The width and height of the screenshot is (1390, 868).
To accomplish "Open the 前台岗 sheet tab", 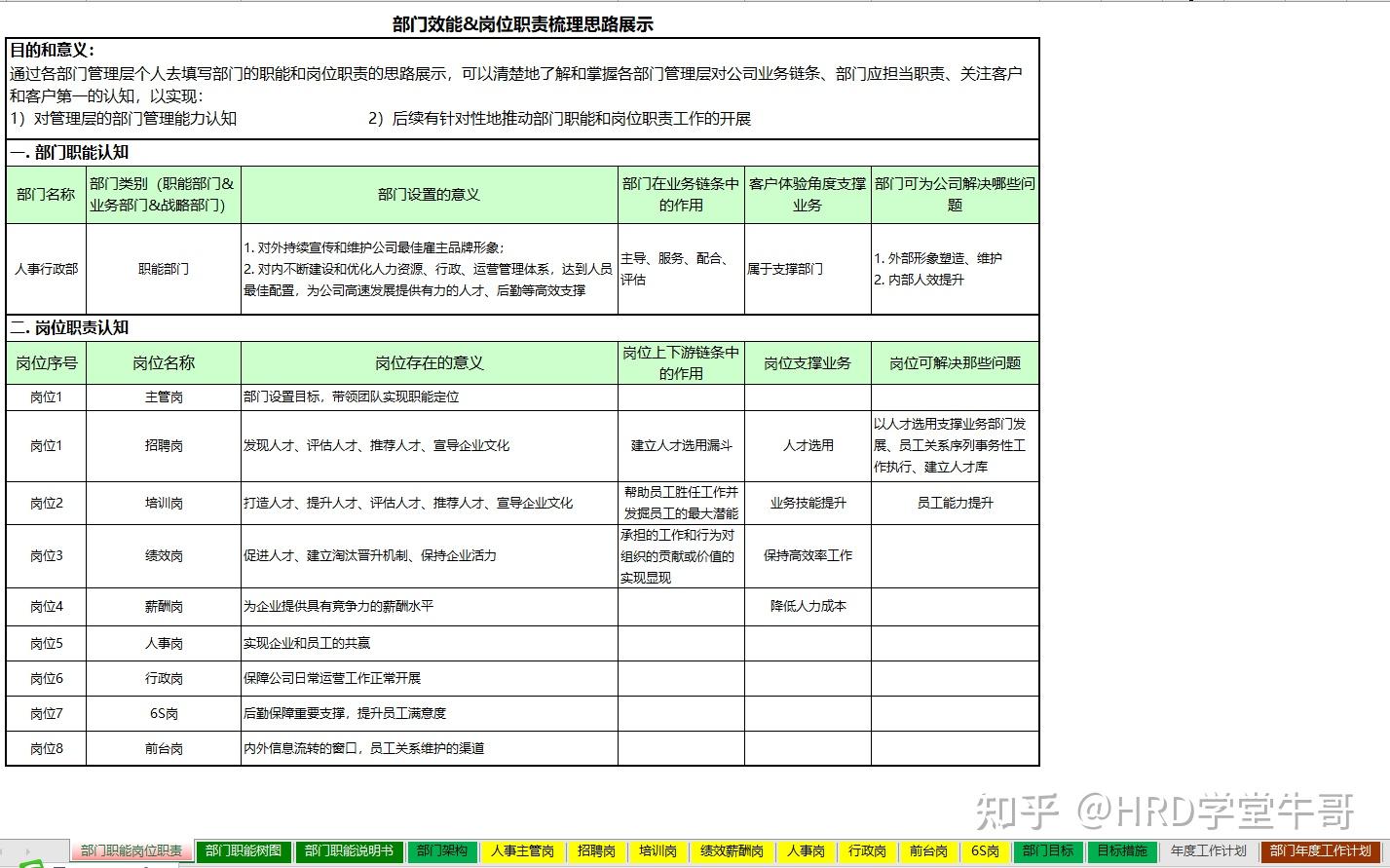I will point(928,850).
